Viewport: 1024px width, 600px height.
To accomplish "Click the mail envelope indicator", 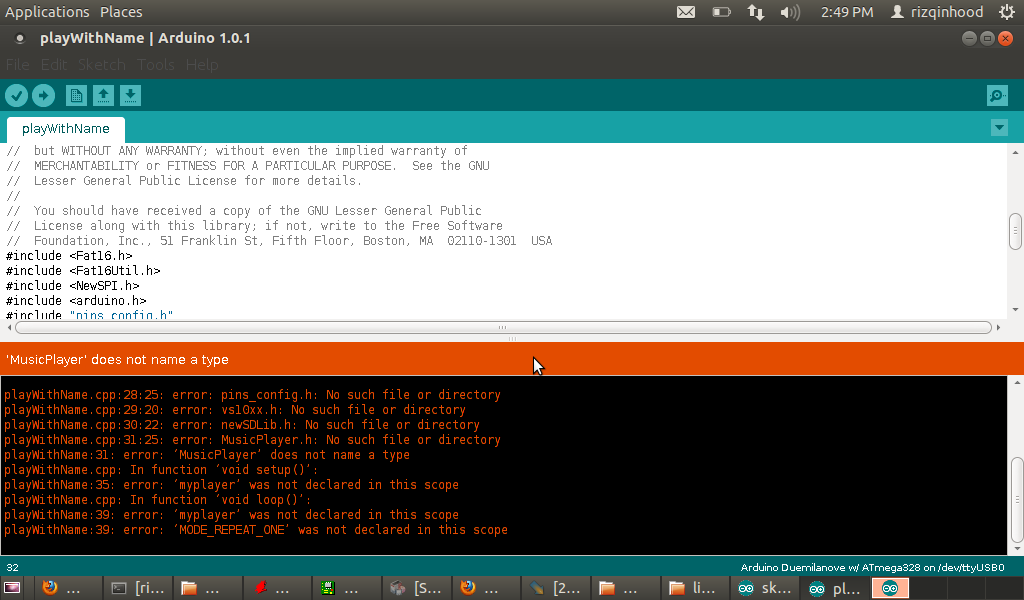I will tap(686, 12).
